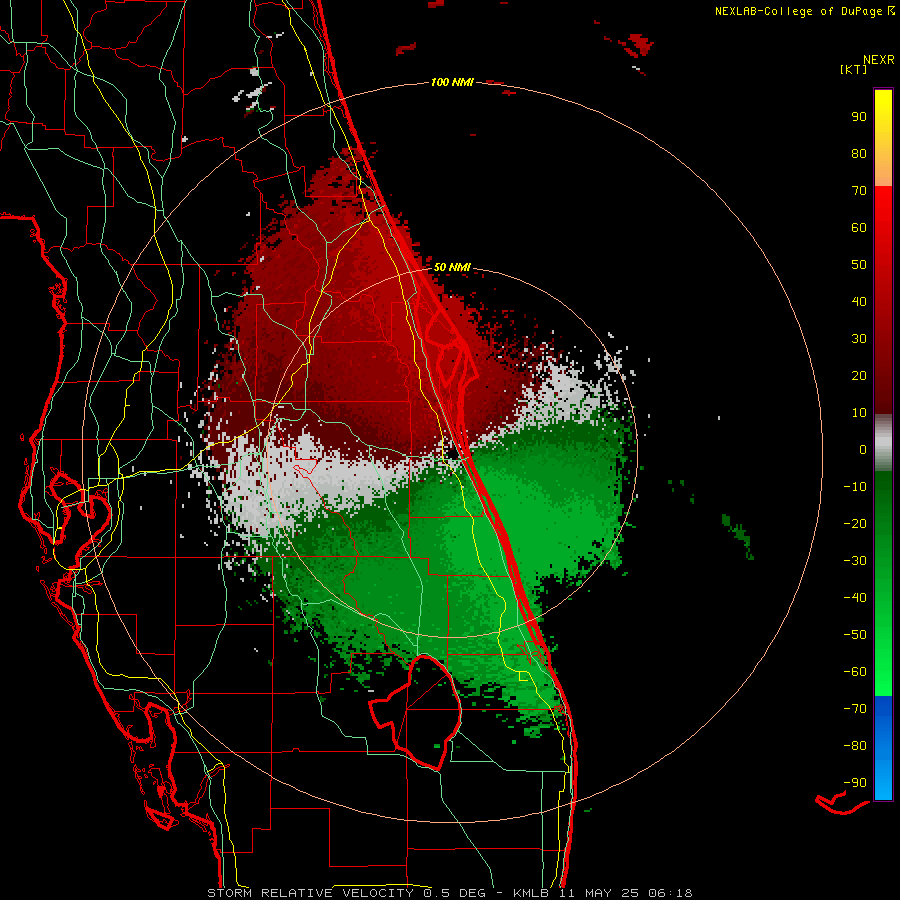Click the gray zero-velocity color bar segment
The width and height of the screenshot is (900, 900).
pos(883,443)
